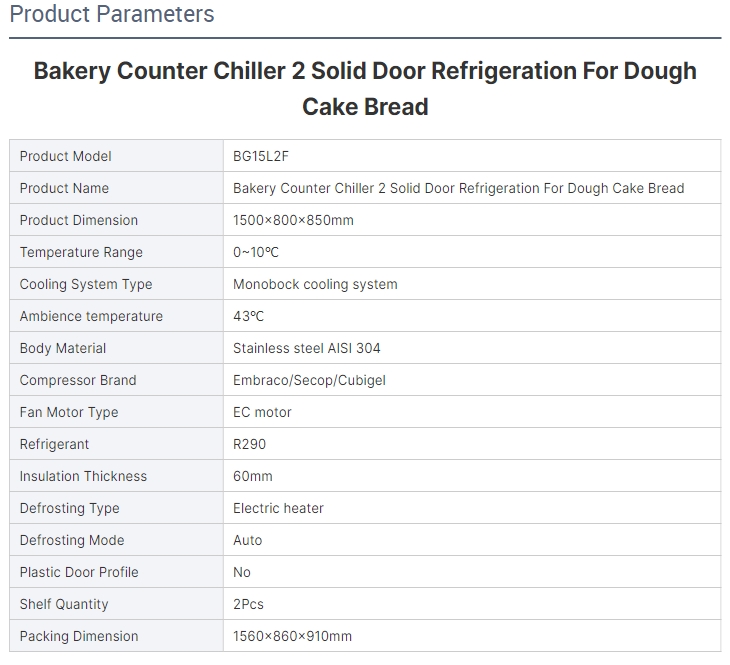Select the Stainless steel AISI 304 value

coord(307,348)
